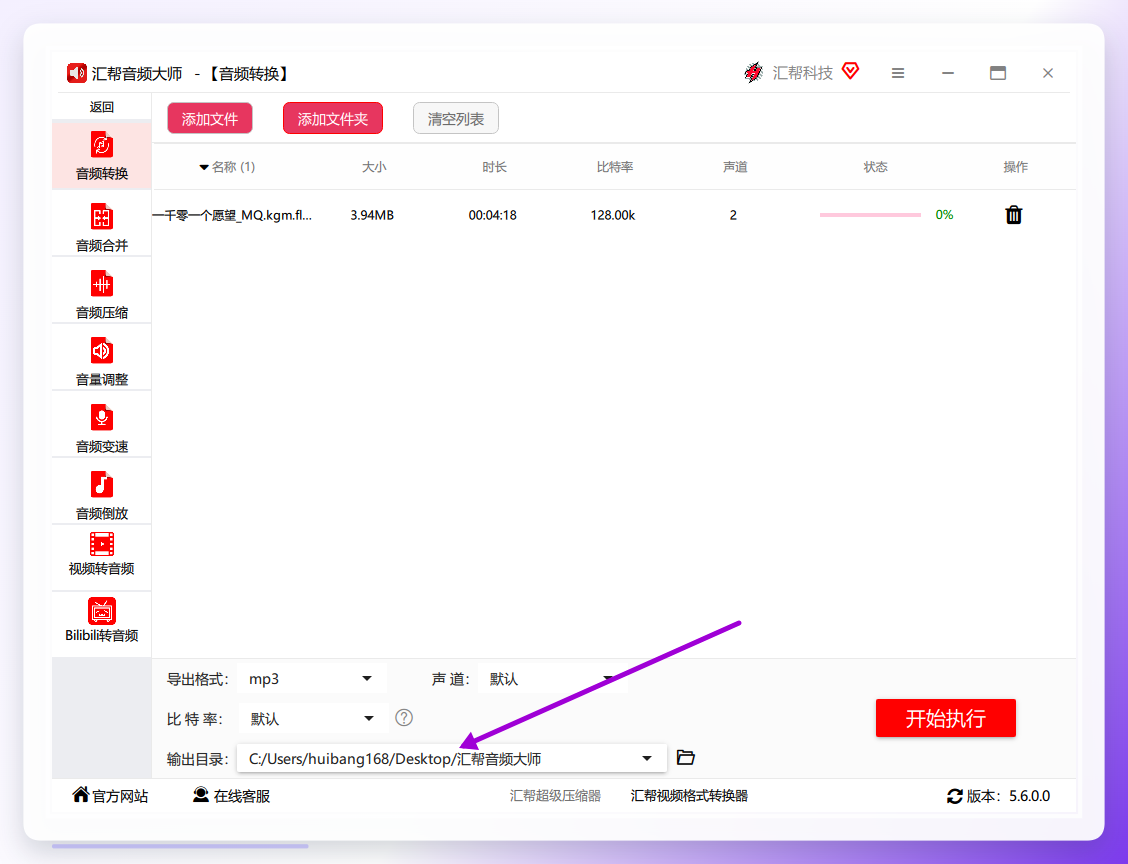Click the file progress bar at 0%
Screen dimensions: 1128x864
click(x=870, y=214)
